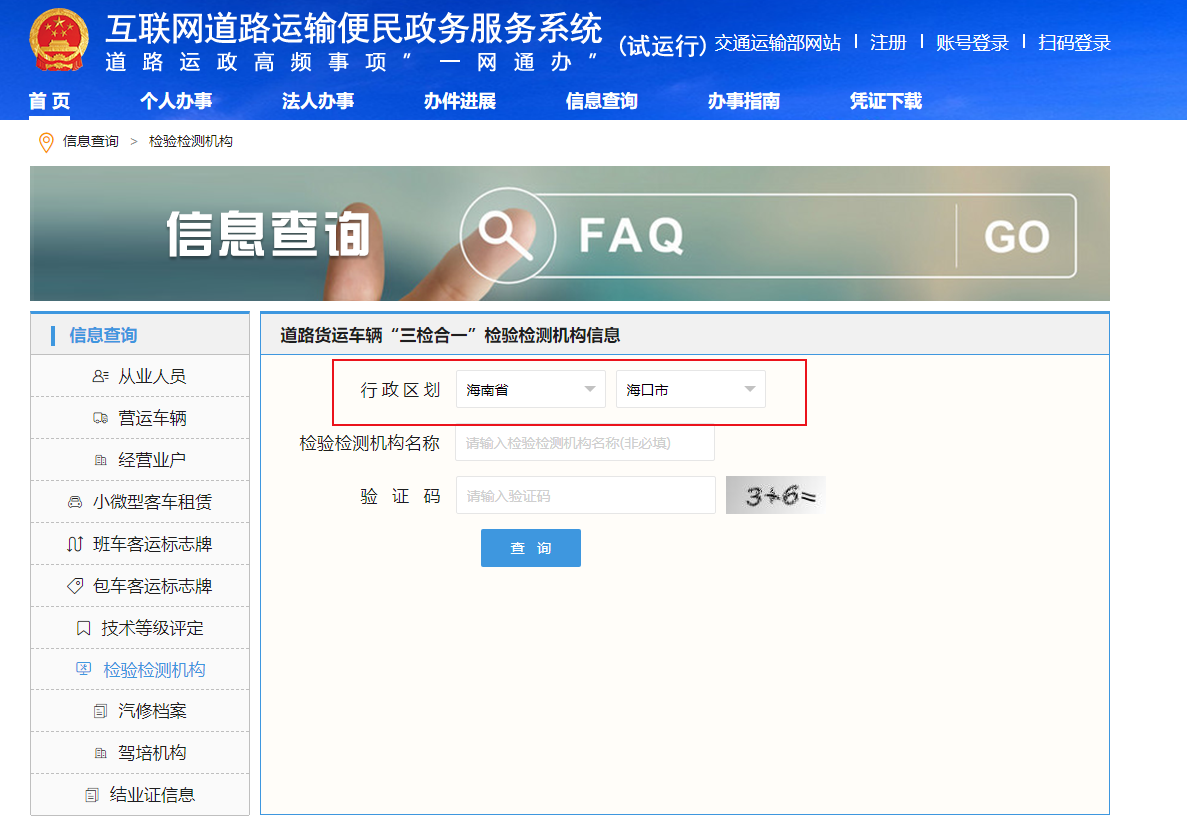Screen dimensions: 1187x819
Task: Click the 班车客运标志牌 route icon
Action: tap(75, 544)
